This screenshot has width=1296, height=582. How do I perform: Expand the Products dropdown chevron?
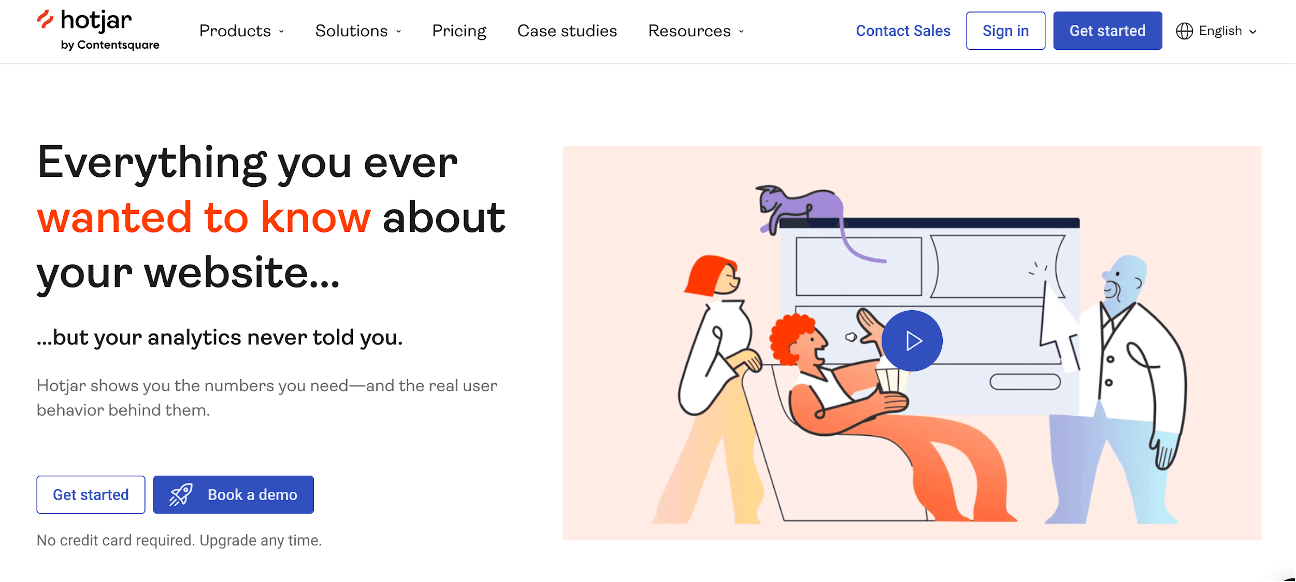[x=281, y=32]
